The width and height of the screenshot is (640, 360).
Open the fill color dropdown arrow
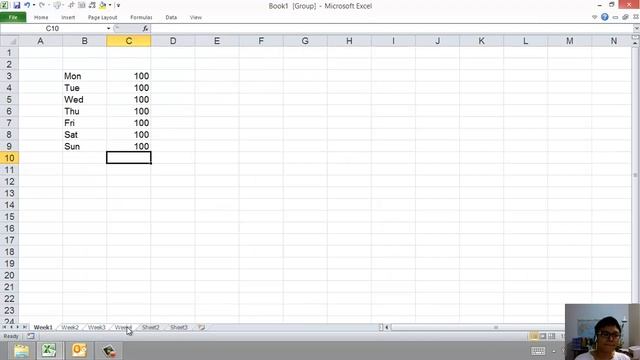pos(110,5)
